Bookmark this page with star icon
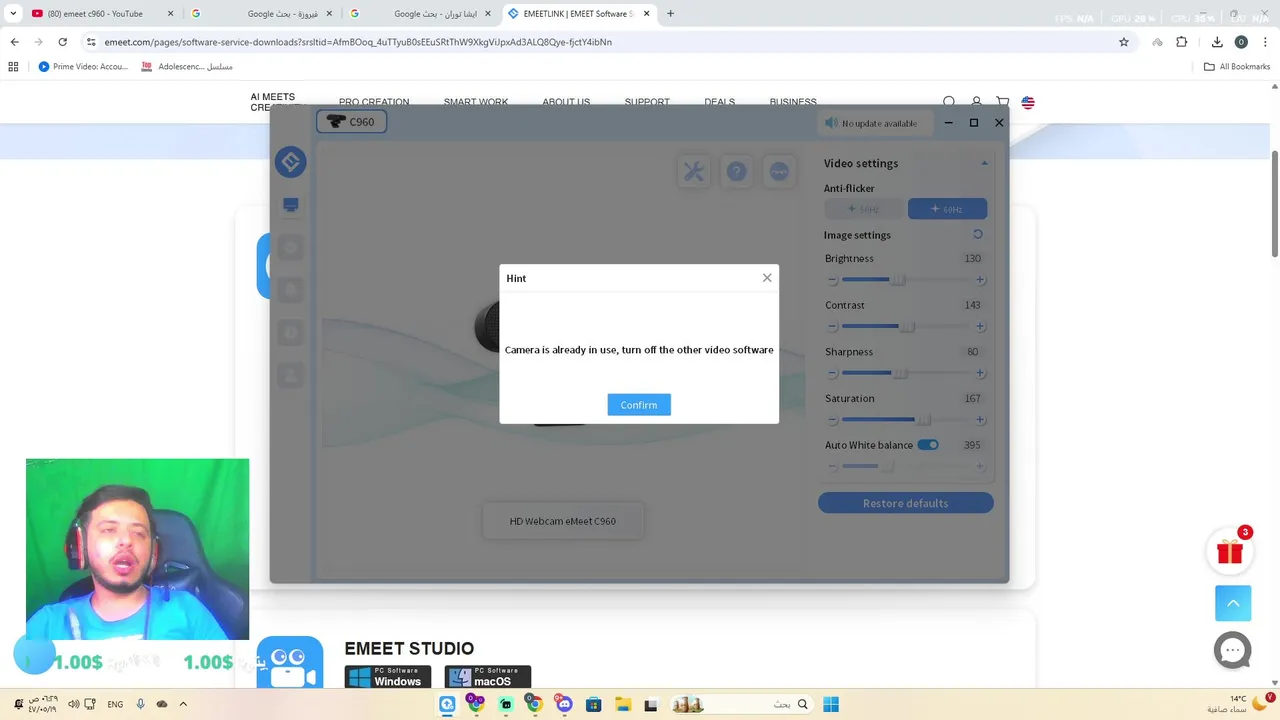 1124,42
